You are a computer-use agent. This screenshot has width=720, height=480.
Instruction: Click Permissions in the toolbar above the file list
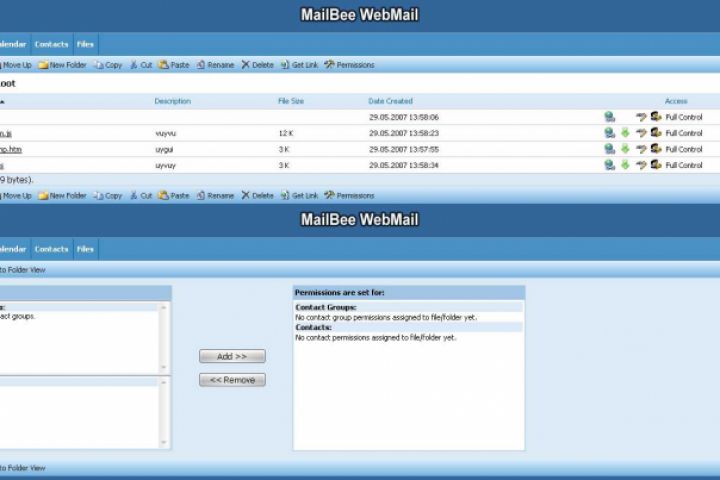[x=349, y=65]
